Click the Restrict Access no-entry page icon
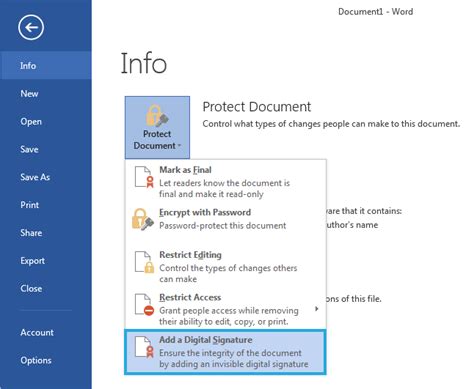This screenshot has width=474, height=389. click(x=144, y=304)
